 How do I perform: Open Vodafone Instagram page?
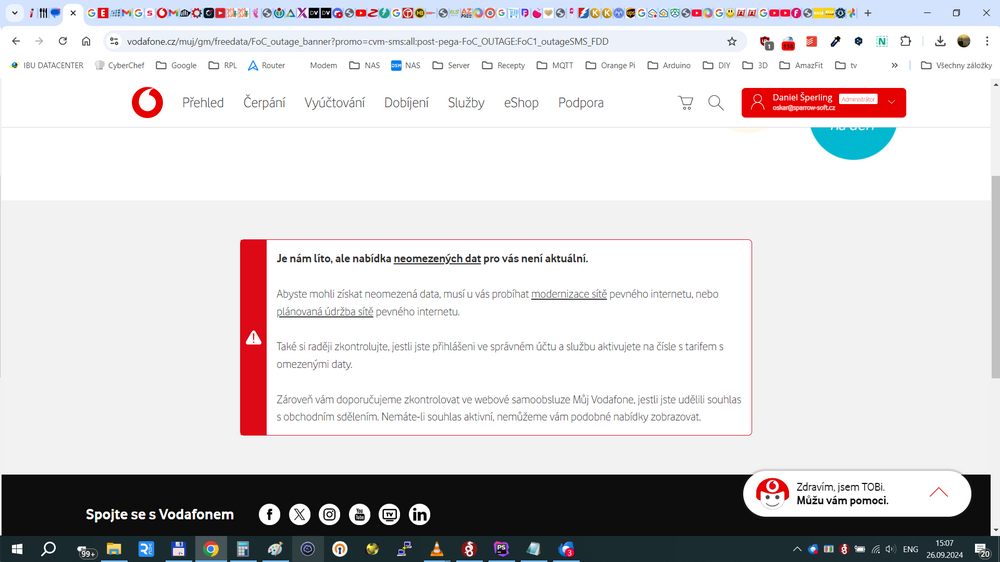click(329, 514)
